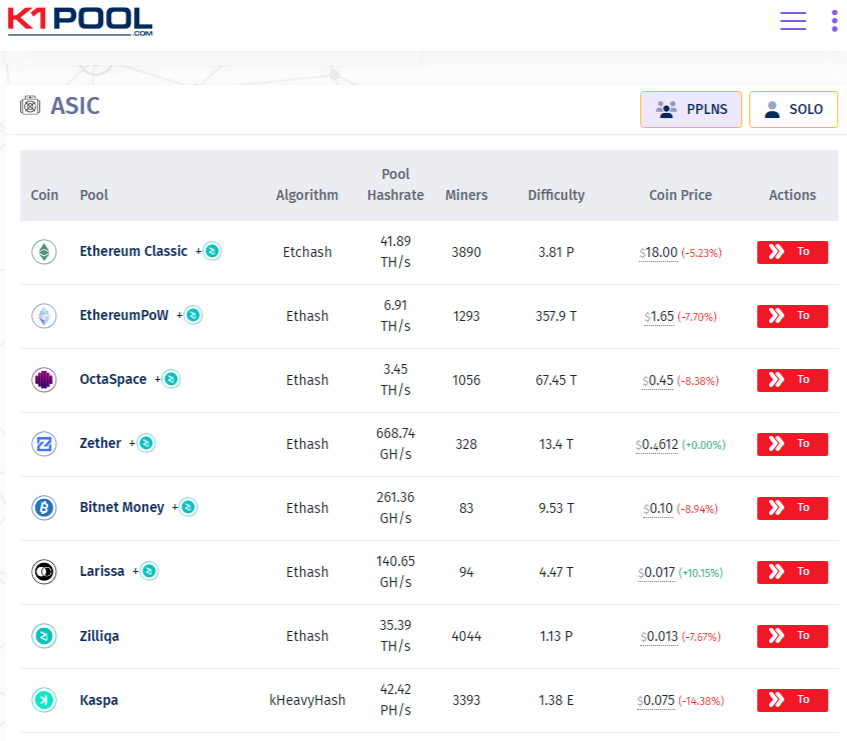Click Zilliqa dual-mining badge next to Bitnet Money

(x=188, y=507)
